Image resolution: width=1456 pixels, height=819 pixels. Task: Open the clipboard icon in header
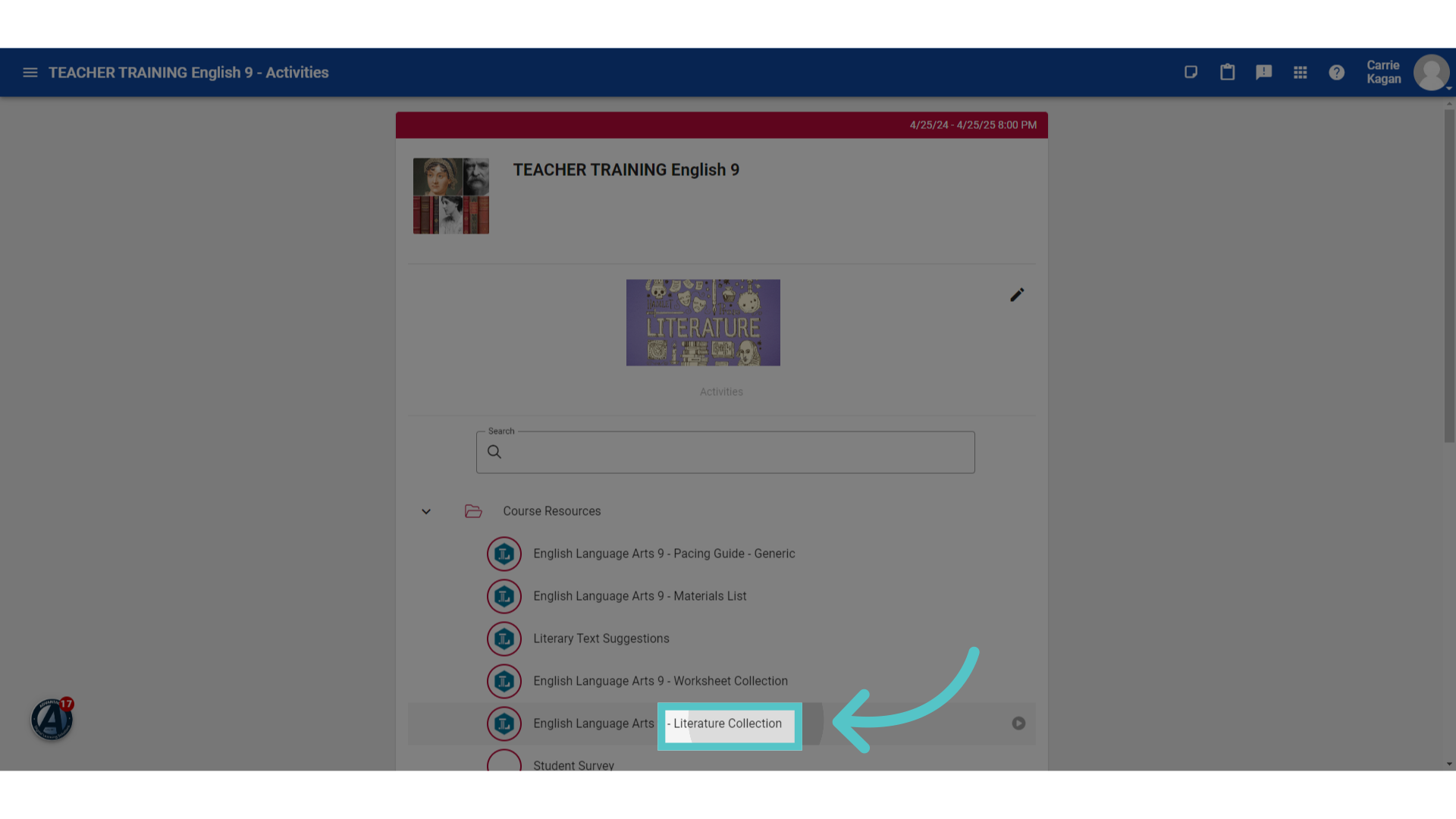(x=1227, y=73)
